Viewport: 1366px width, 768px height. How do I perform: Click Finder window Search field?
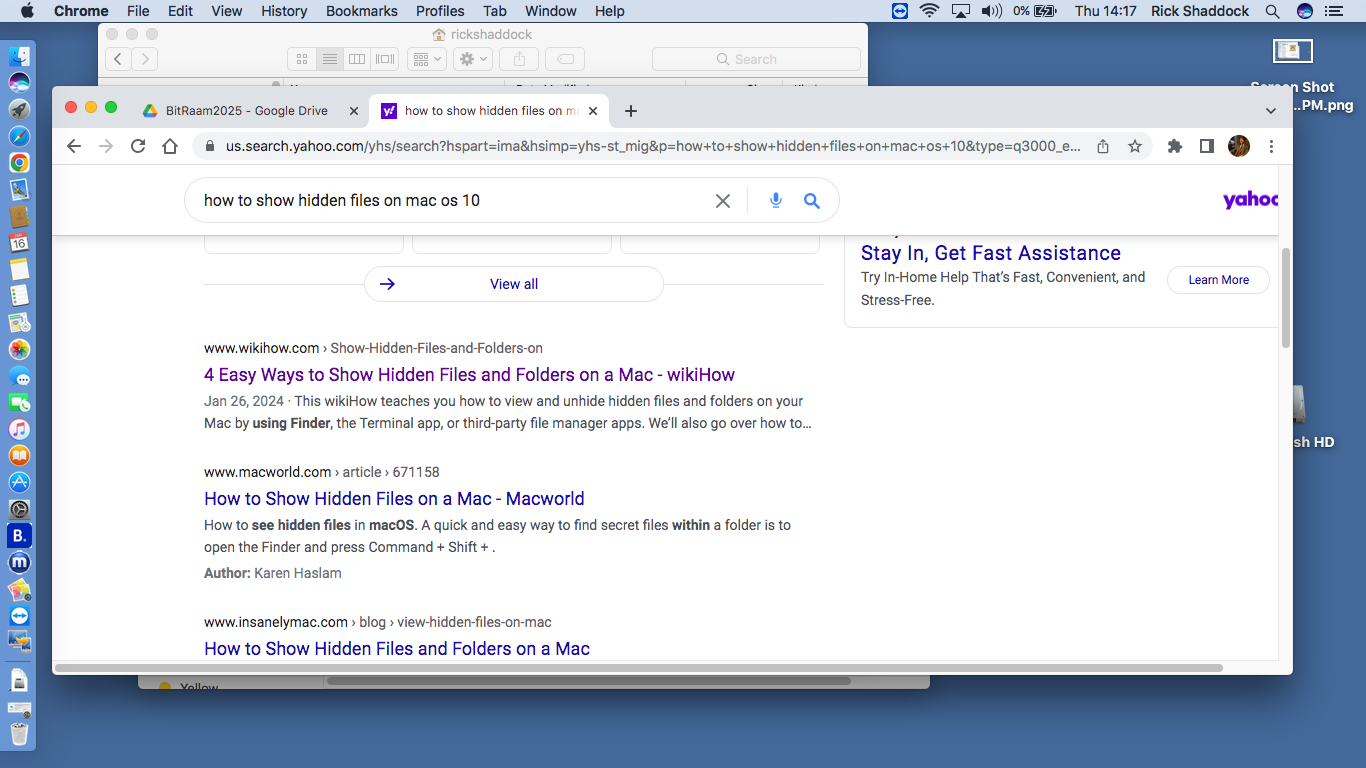point(756,59)
